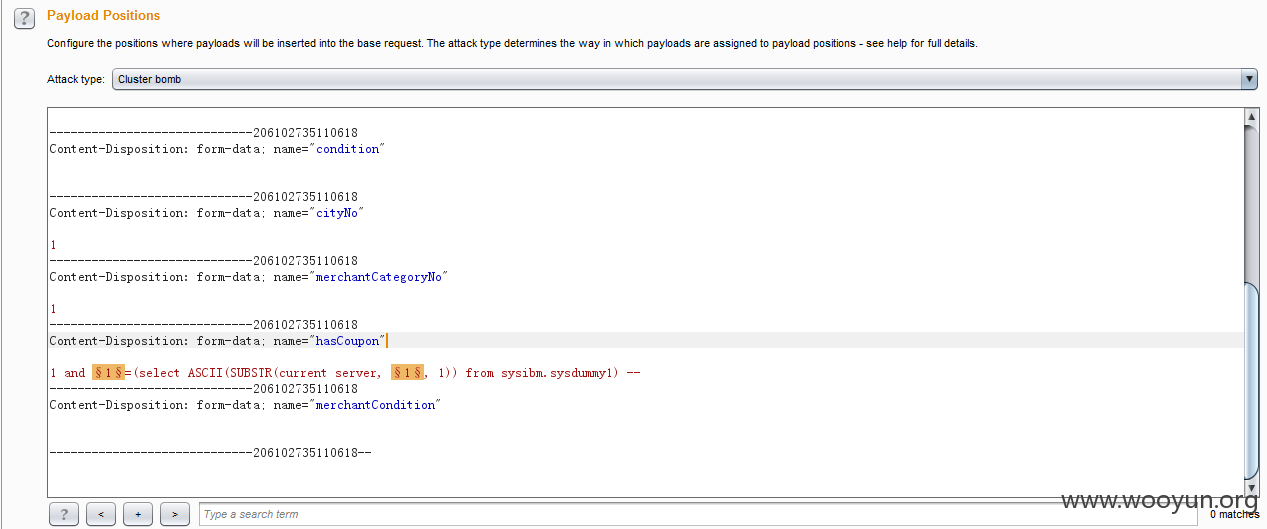Viewport: 1267px width, 529px height.
Task: Click the '0 matches' search result label
Action: click(1235, 514)
